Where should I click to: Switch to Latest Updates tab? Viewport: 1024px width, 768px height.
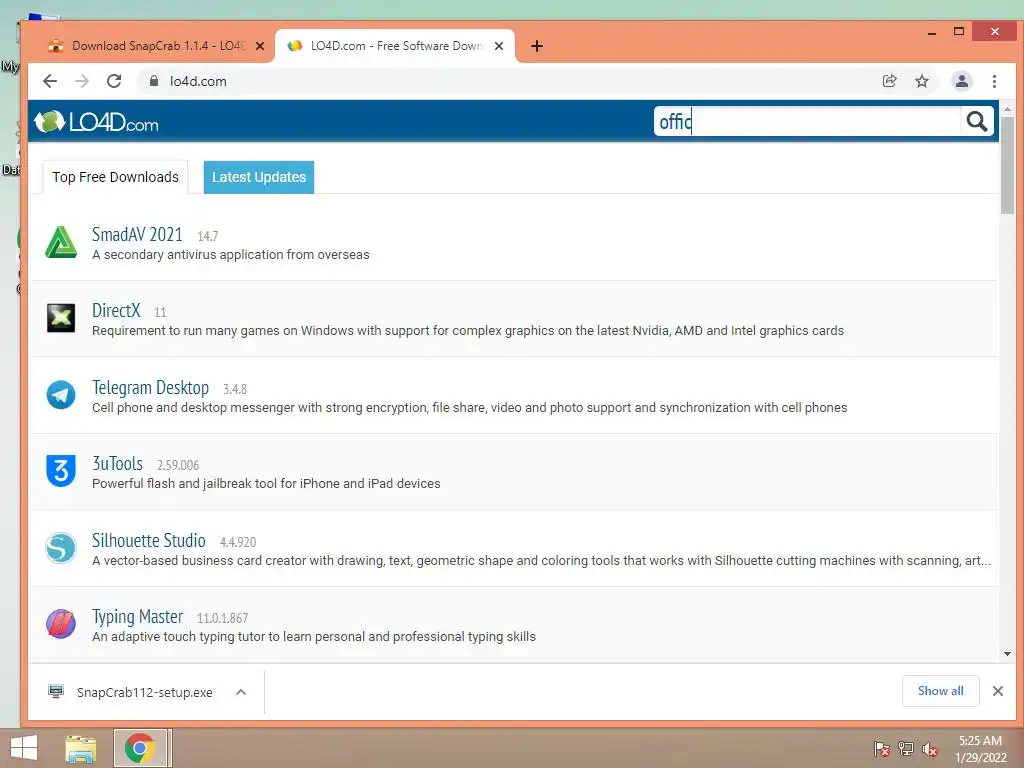[259, 177]
